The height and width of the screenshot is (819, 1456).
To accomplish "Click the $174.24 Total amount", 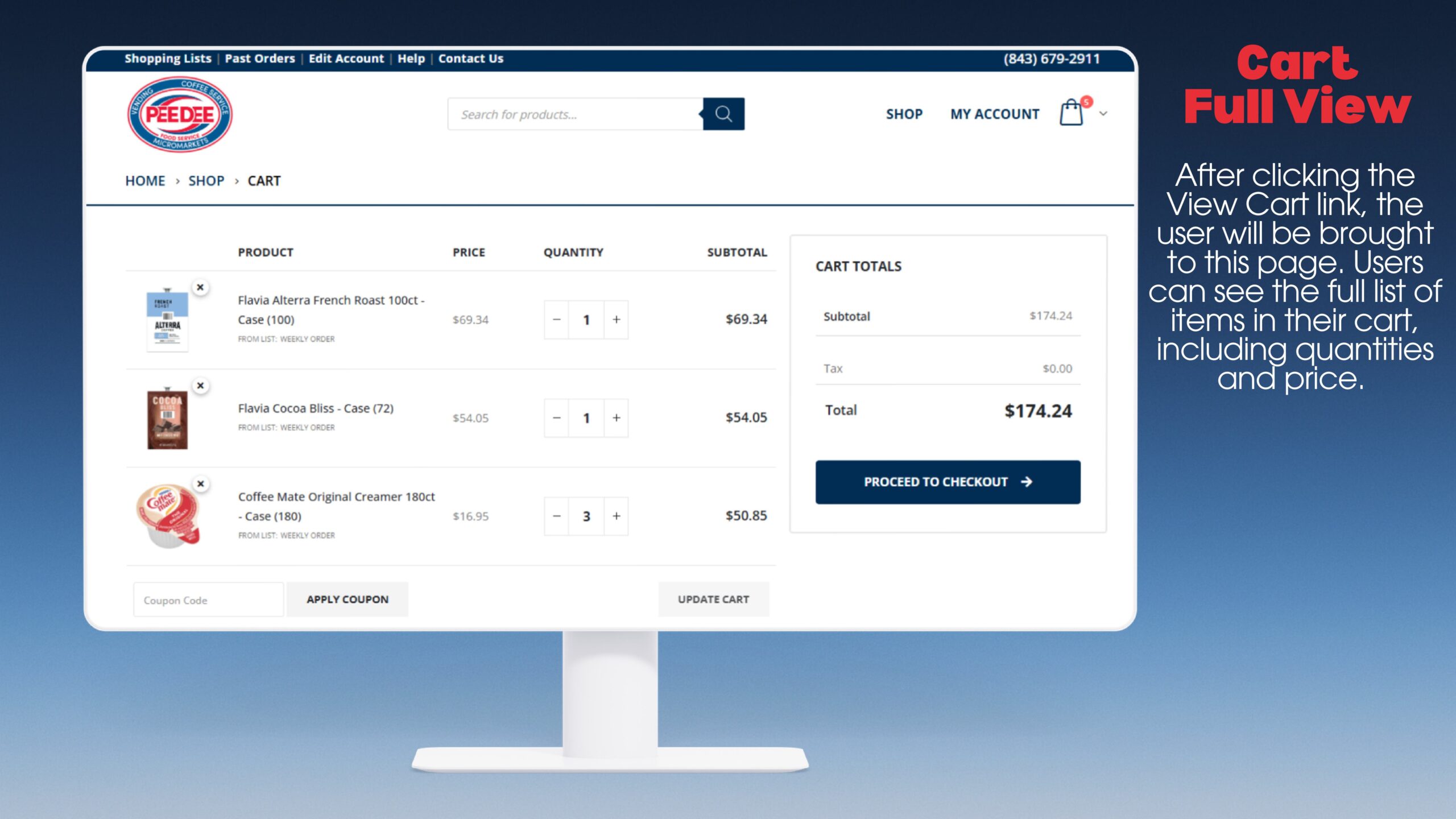I will [x=1038, y=411].
